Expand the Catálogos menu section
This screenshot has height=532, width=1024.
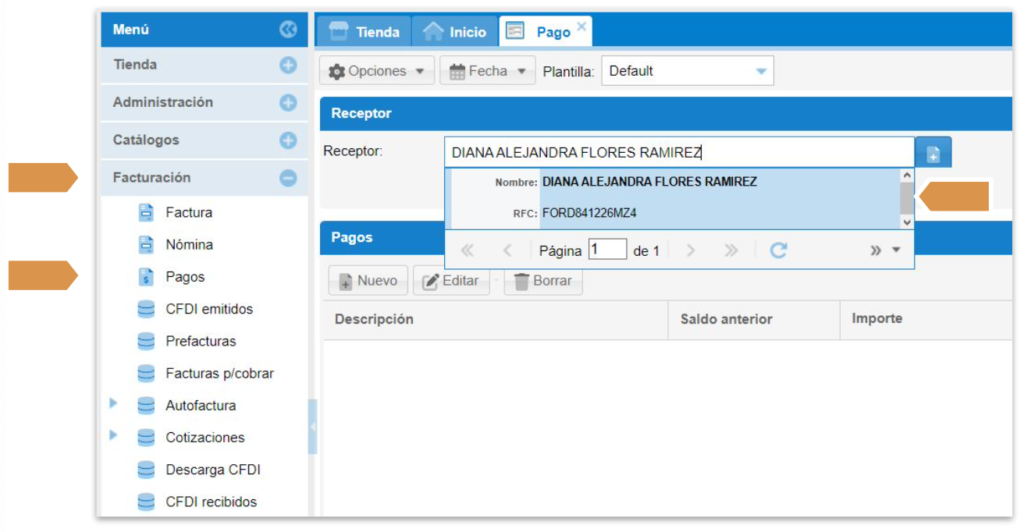point(288,141)
